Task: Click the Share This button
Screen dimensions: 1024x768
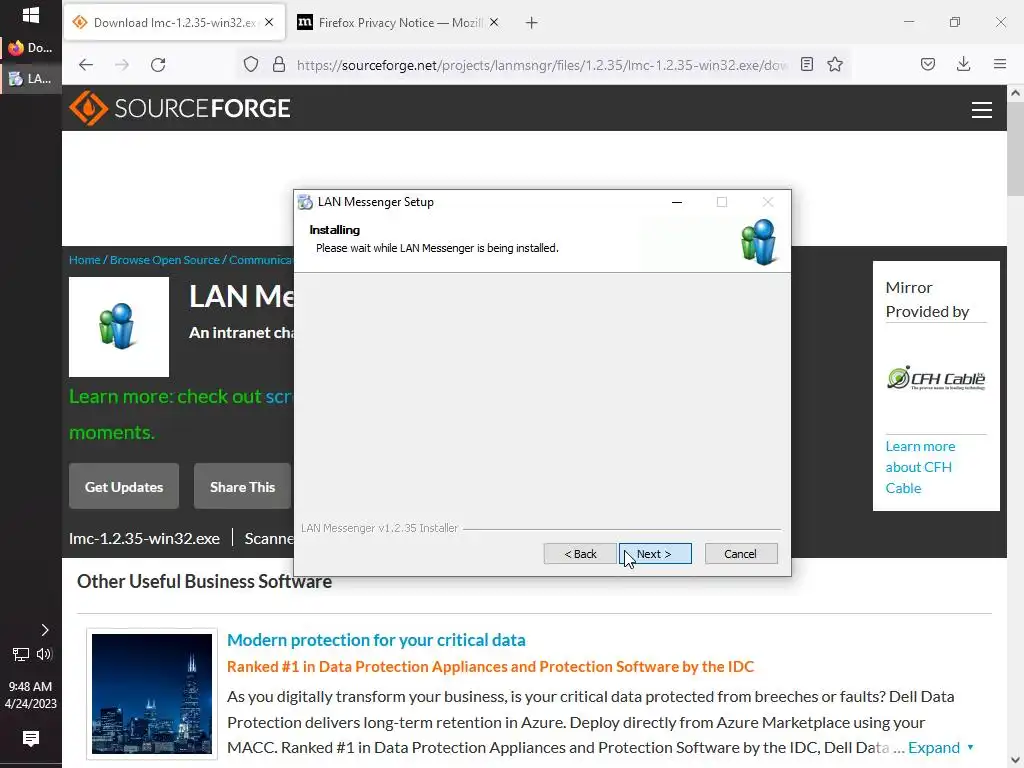Action: [x=242, y=487]
